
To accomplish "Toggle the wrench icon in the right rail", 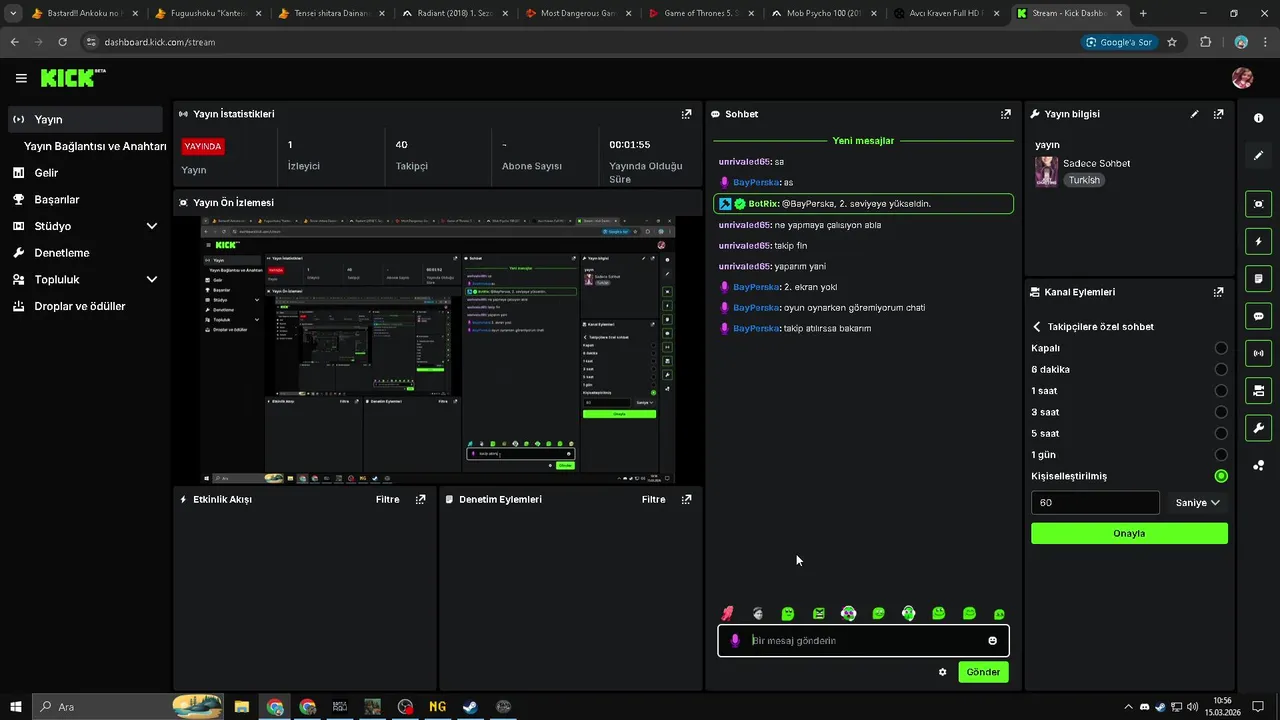I will (x=1258, y=428).
